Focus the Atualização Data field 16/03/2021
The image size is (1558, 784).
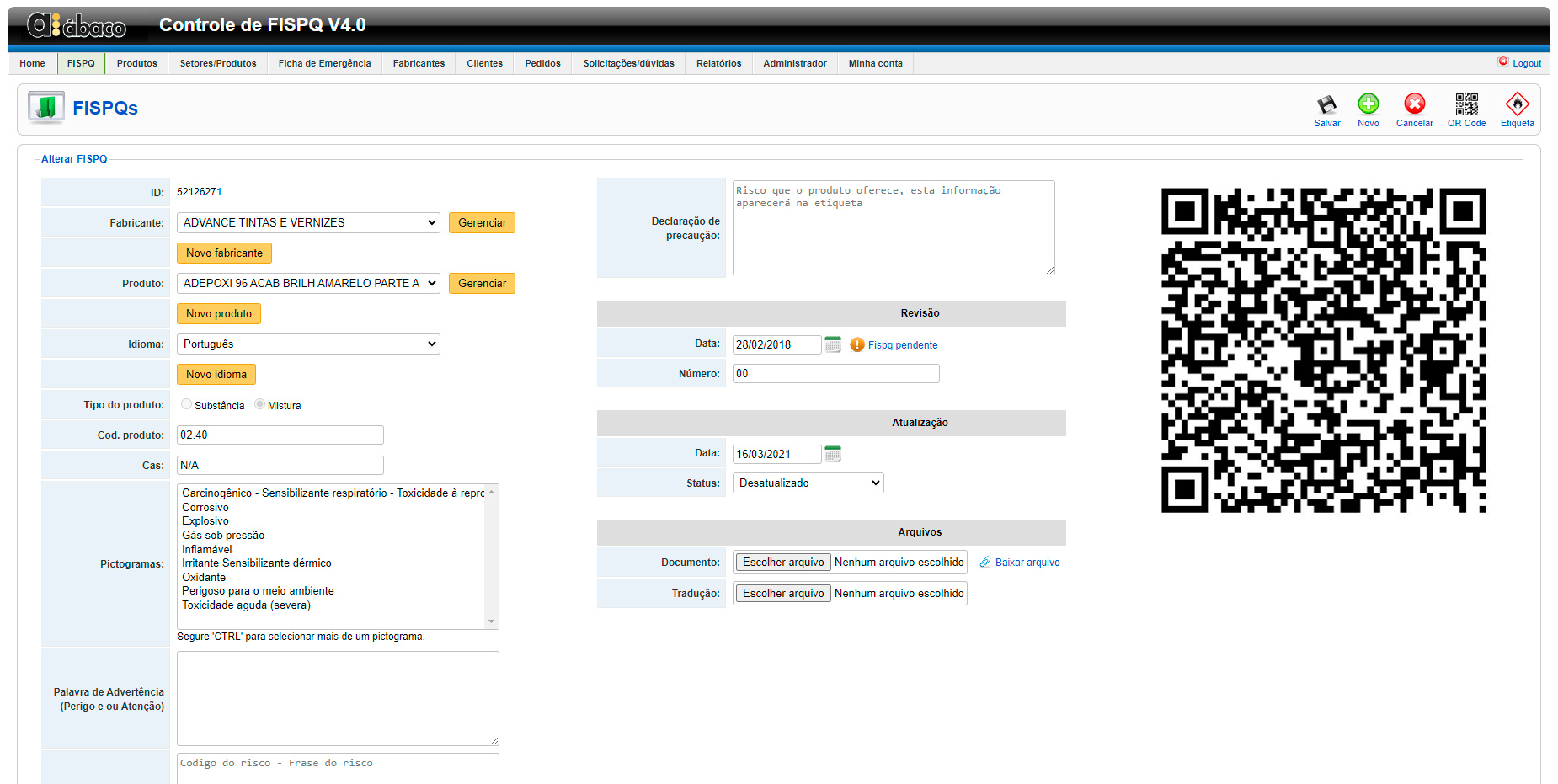(x=776, y=454)
